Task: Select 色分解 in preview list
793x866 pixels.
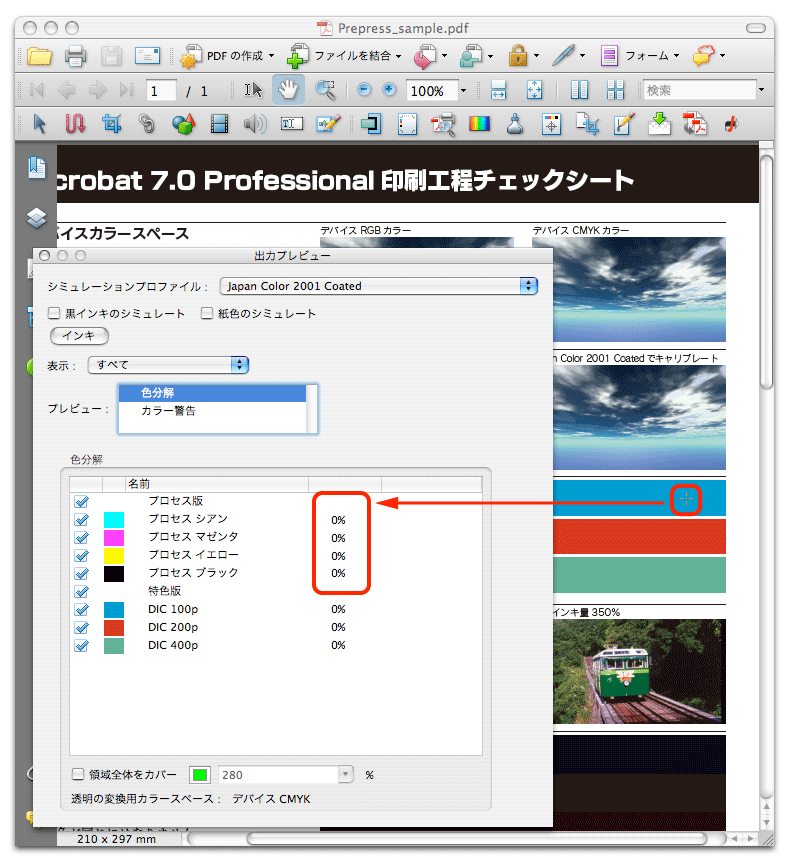Action: [213, 393]
